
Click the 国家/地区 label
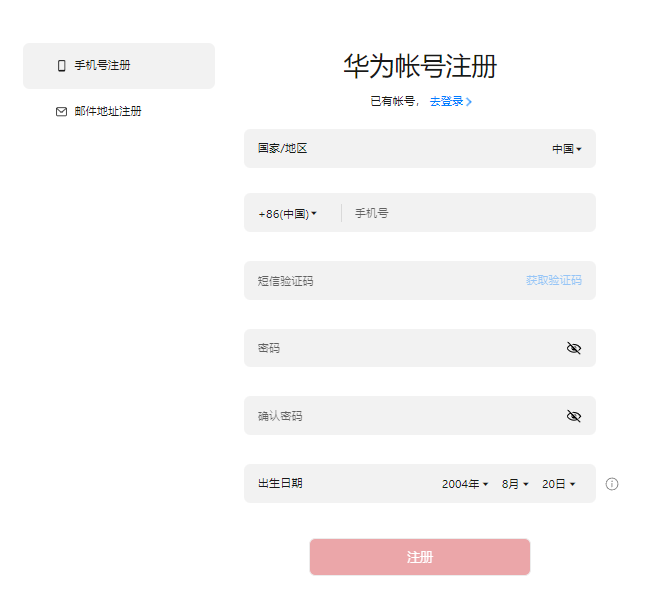282,148
